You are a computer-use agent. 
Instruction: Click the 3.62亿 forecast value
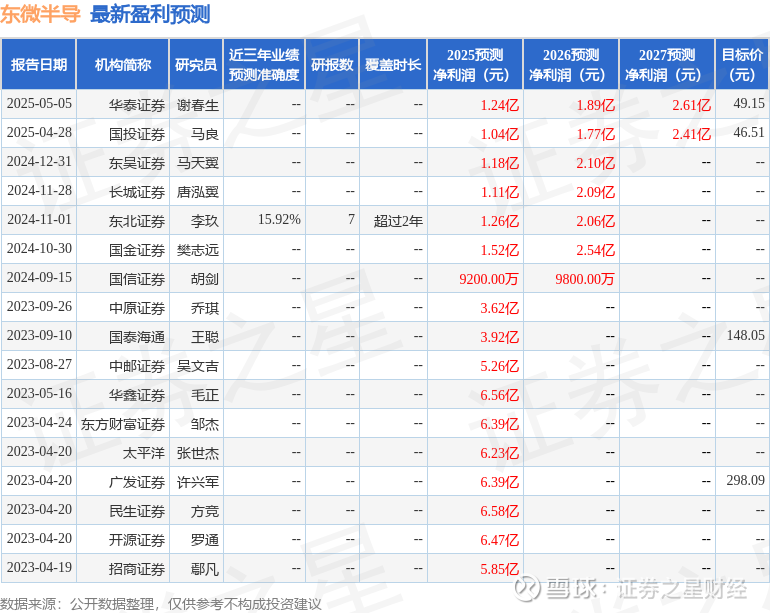point(499,308)
